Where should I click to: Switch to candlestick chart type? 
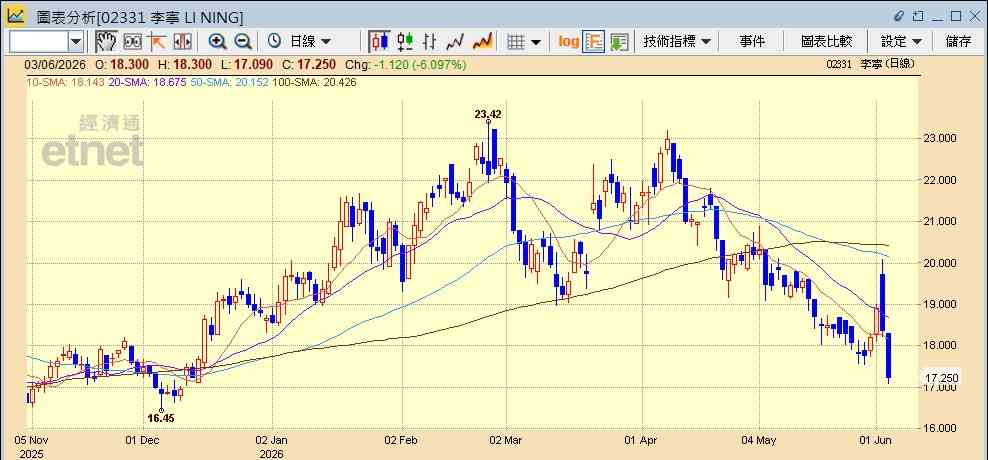pyautogui.click(x=379, y=42)
